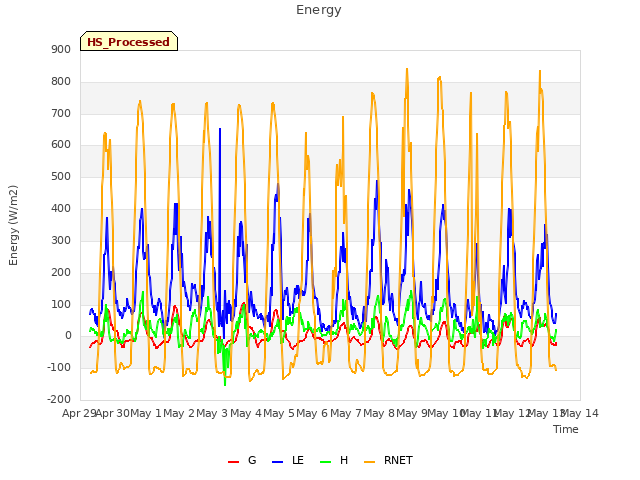This screenshot has width=640, height=480.
Task: Click the May 5 x-axis date label
Action: (279, 413)
